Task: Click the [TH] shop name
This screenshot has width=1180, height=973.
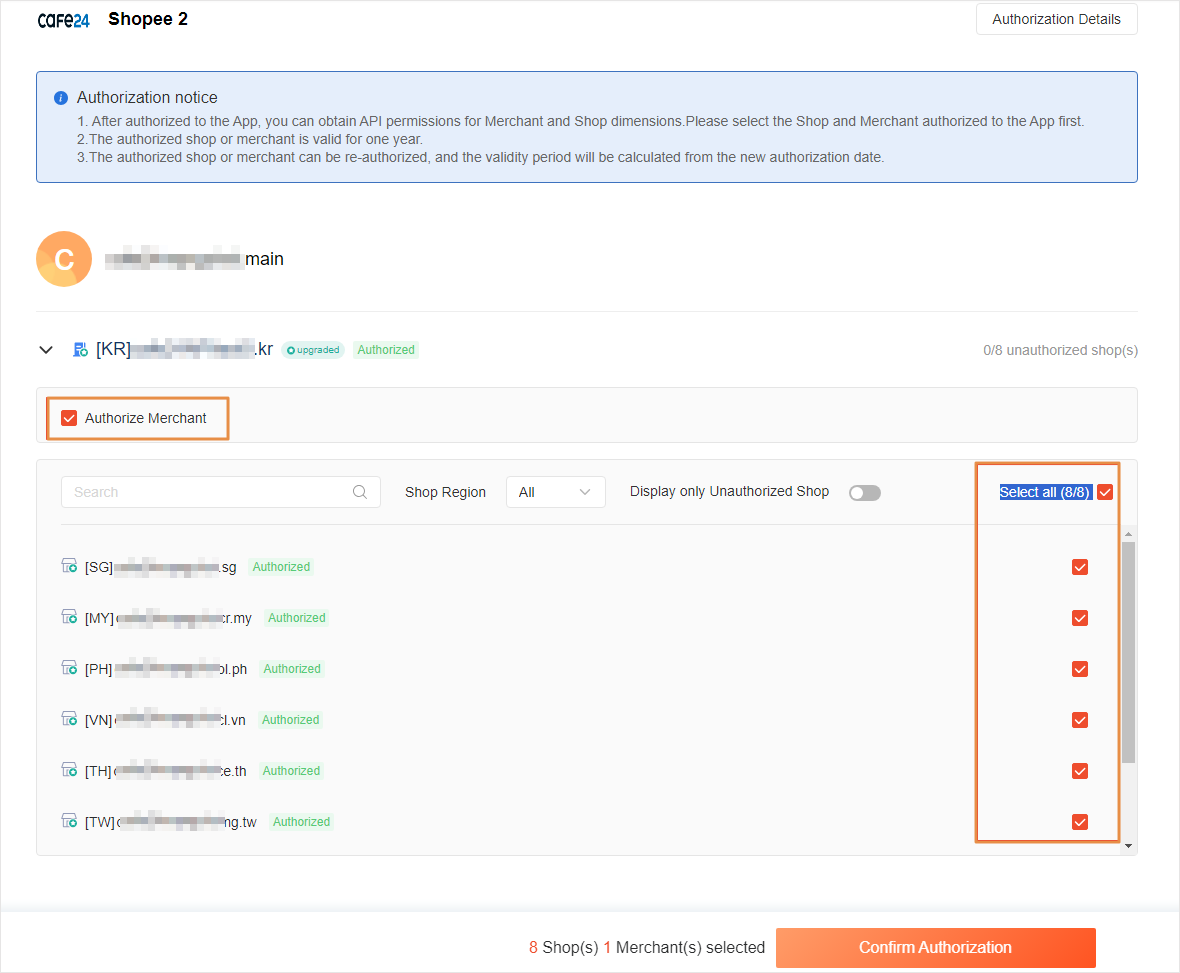Action: pos(166,771)
